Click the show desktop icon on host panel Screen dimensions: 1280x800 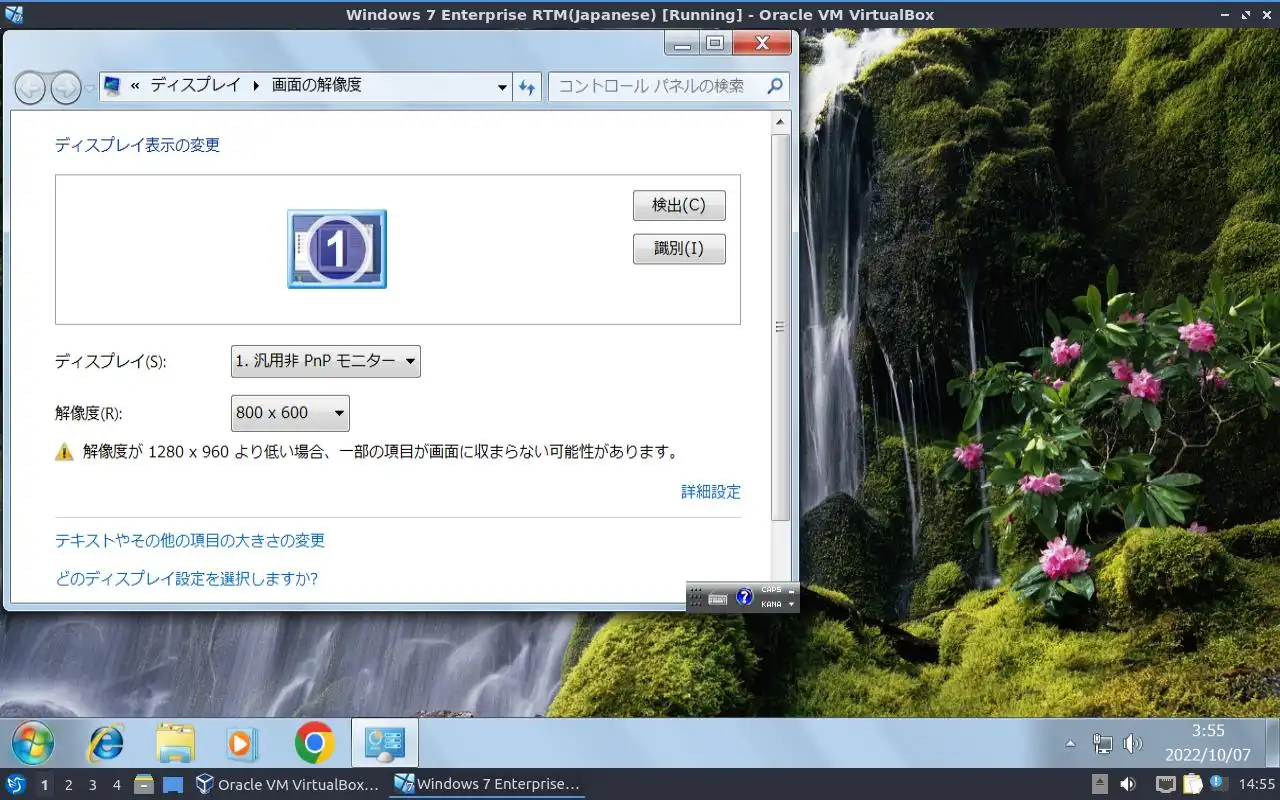tap(173, 785)
